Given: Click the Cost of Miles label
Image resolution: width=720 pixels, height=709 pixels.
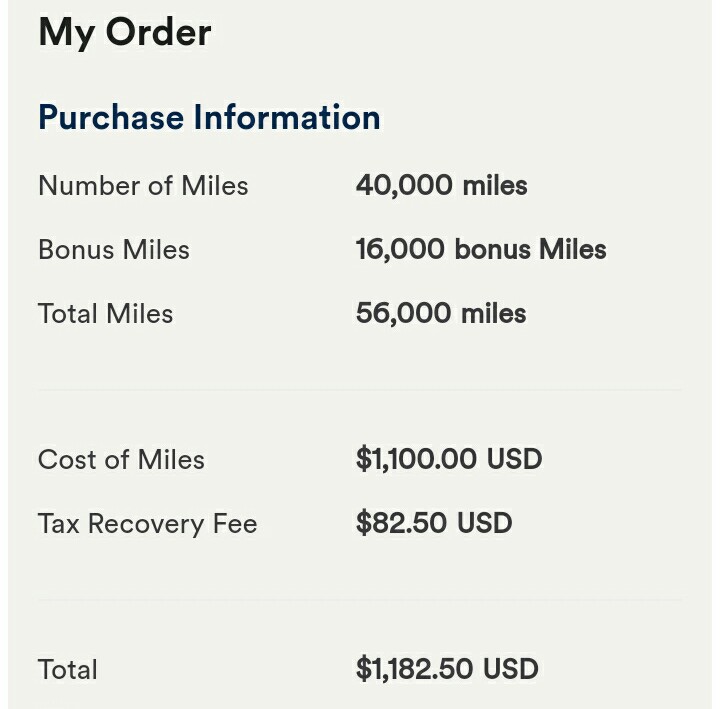Looking at the screenshot, I should (x=121, y=459).
